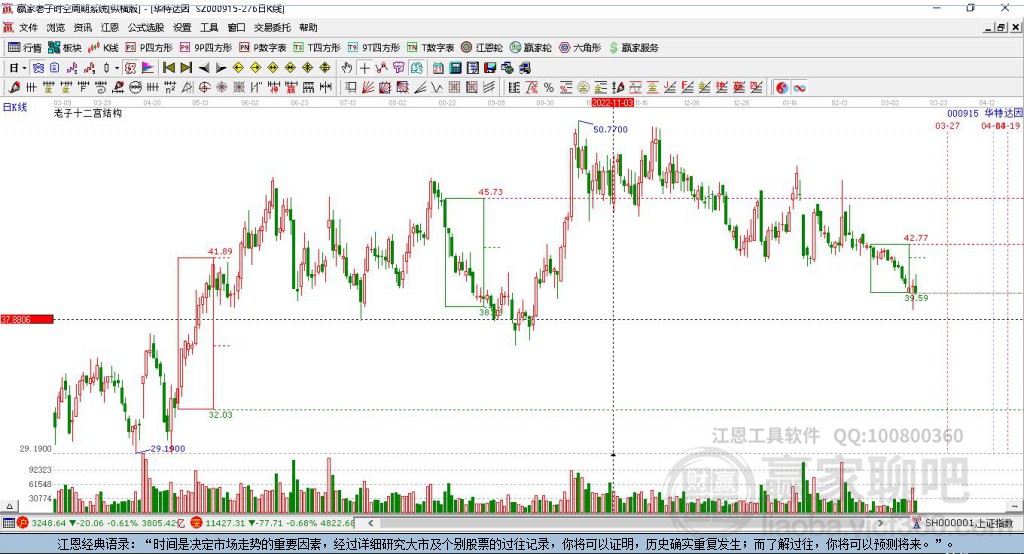Open the P数字表 tool

point(263,48)
